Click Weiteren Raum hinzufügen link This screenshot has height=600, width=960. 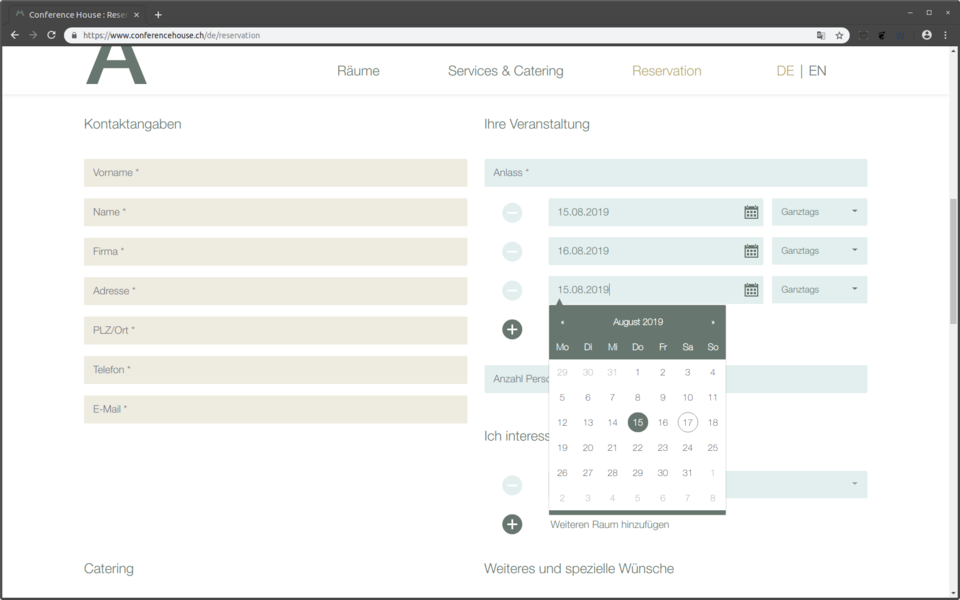tap(609, 525)
